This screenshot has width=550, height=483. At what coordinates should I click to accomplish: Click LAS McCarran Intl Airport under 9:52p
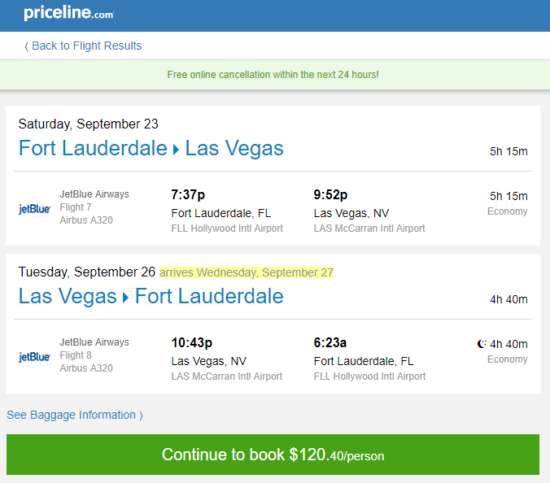click(369, 228)
